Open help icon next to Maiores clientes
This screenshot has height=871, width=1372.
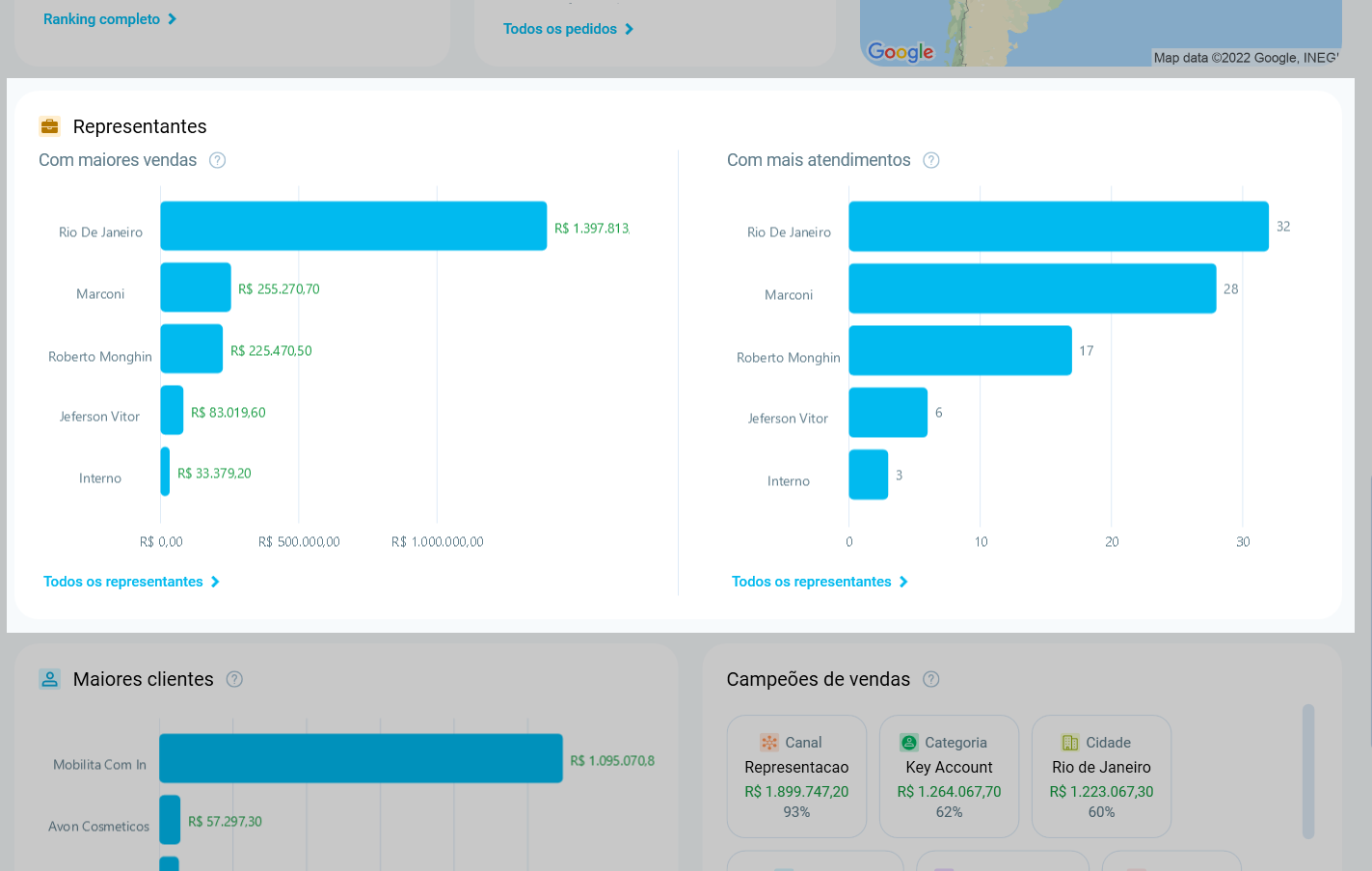(x=234, y=679)
